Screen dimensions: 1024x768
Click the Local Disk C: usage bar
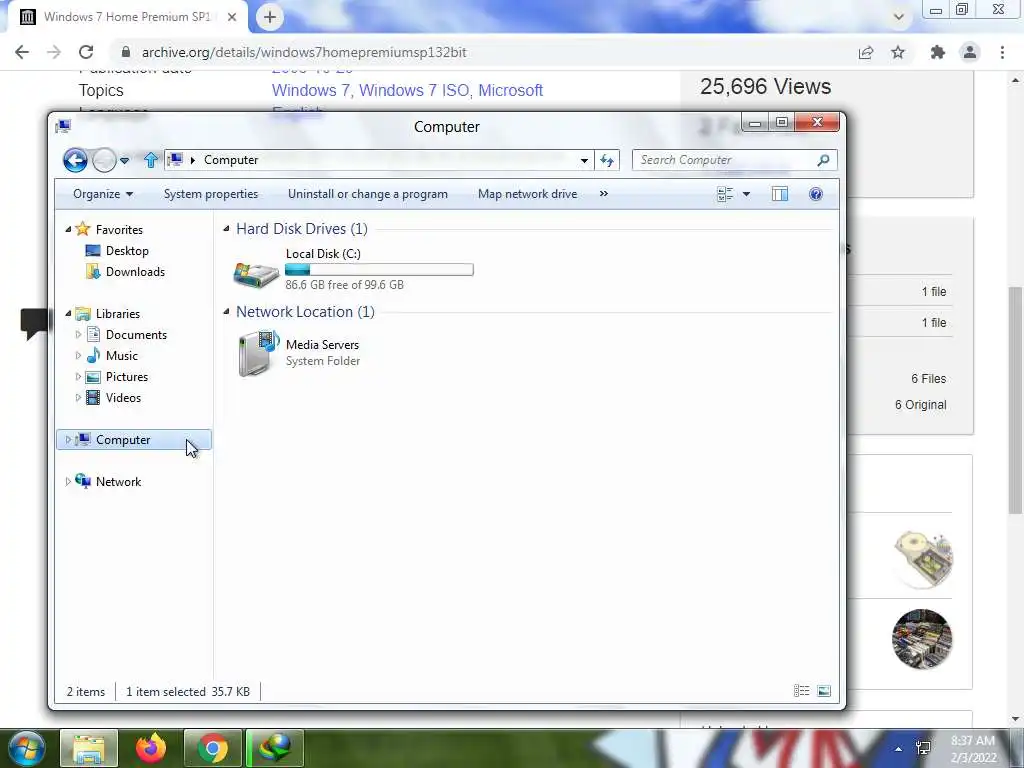(379, 270)
